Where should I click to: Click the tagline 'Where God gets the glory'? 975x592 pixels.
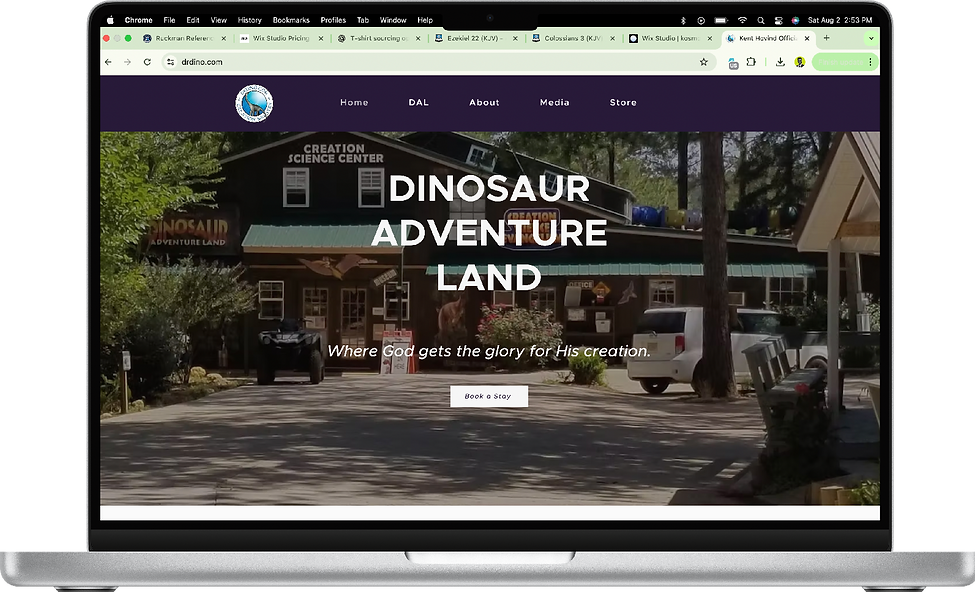point(489,351)
